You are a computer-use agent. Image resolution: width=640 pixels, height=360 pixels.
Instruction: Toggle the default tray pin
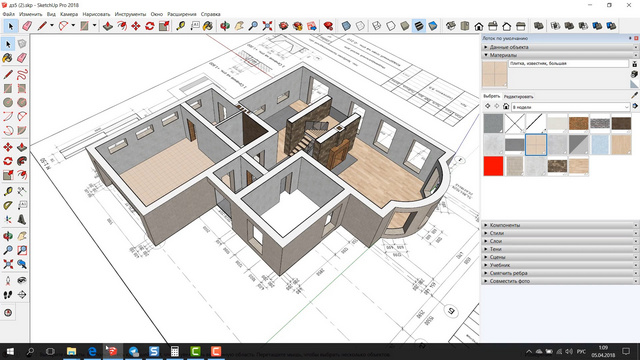coord(630,38)
